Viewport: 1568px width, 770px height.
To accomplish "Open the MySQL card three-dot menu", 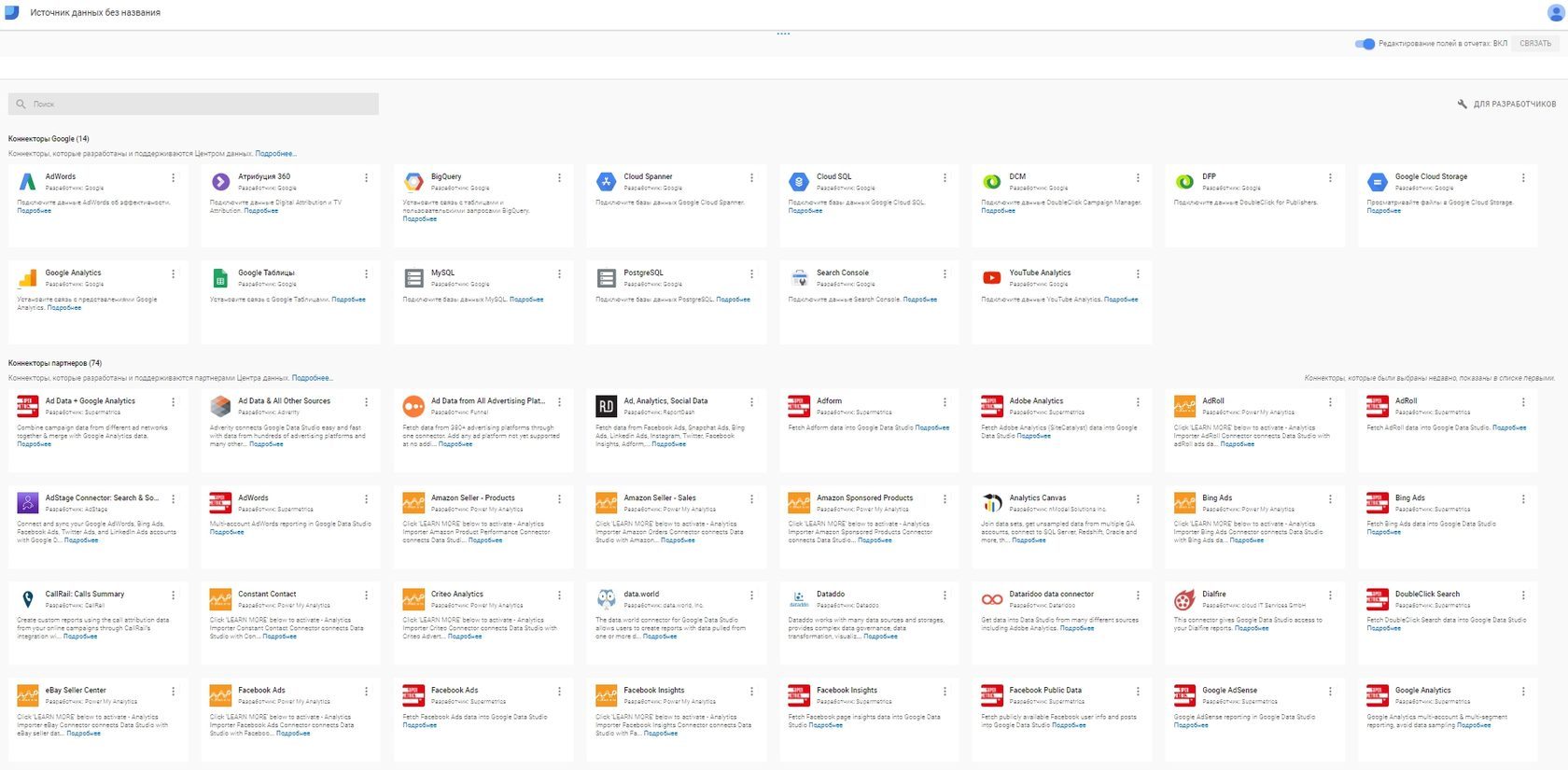I will click(x=559, y=273).
